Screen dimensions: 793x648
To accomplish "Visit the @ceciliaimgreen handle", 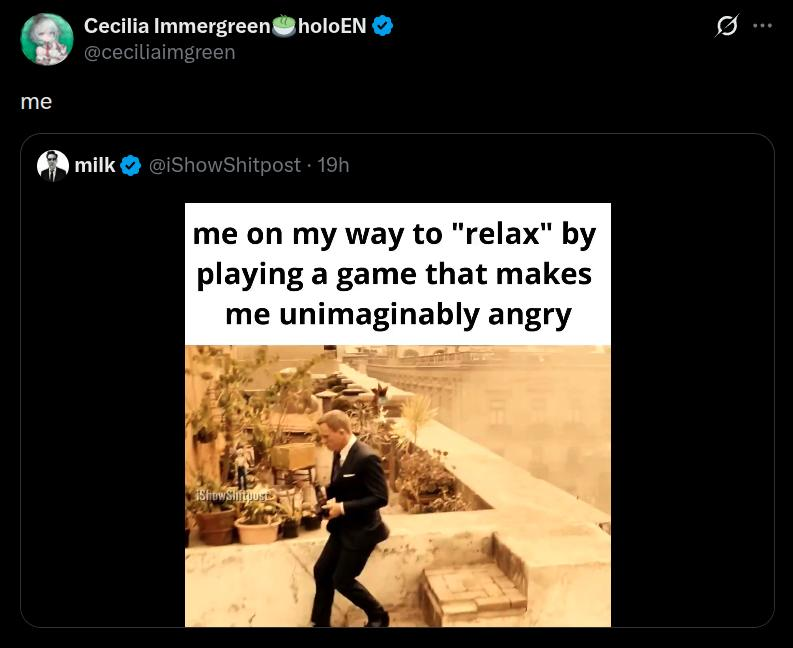I will tap(159, 53).
